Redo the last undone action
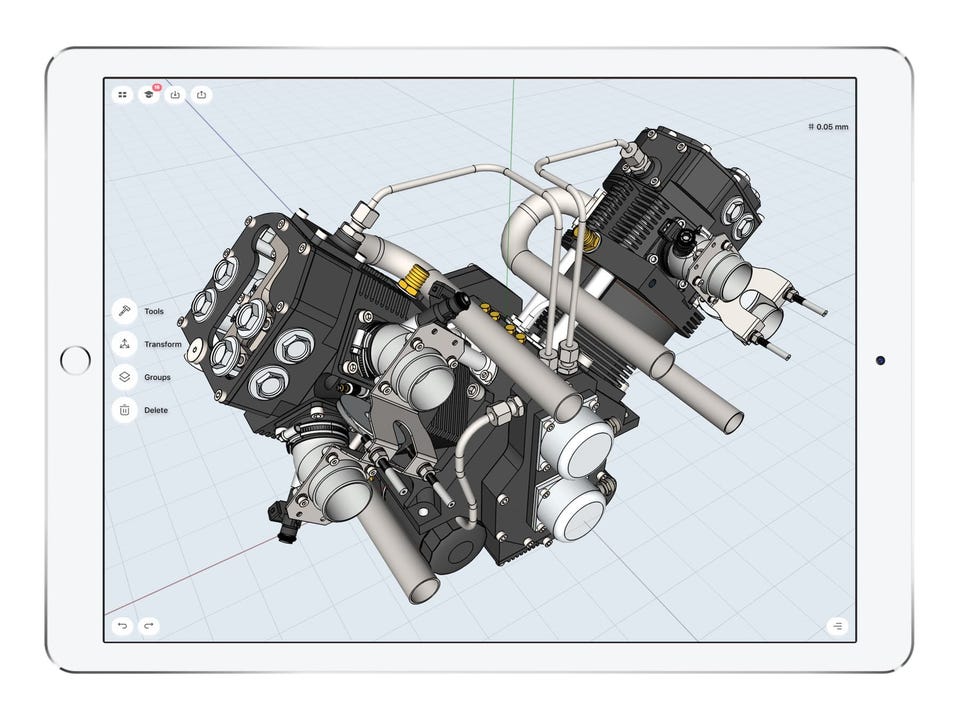 tap(149, 626)
